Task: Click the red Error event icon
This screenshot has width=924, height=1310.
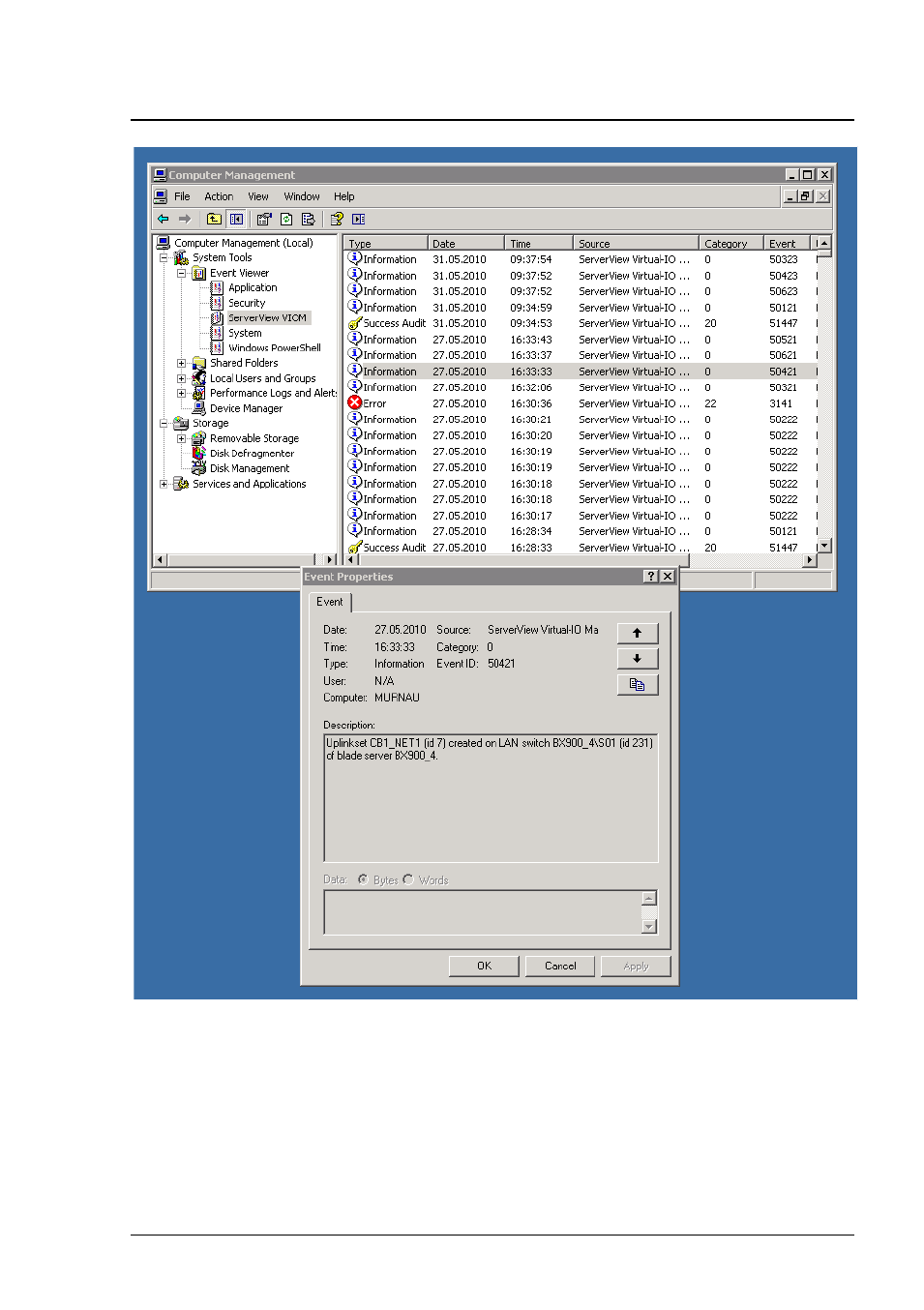Action: tap(355, 403)
